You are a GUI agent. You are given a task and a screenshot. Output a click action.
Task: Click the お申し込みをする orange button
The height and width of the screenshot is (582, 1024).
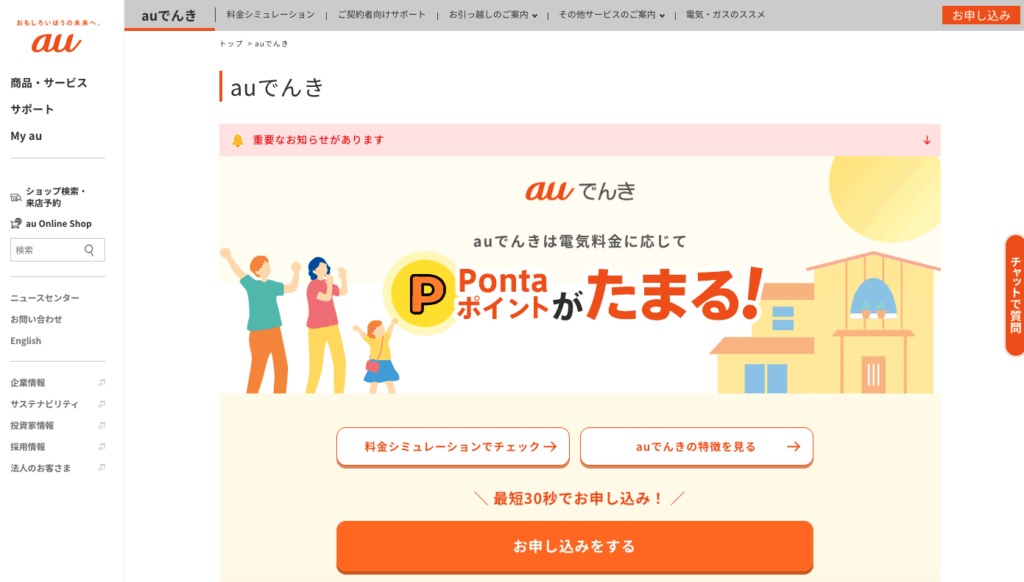click(575, 547)
